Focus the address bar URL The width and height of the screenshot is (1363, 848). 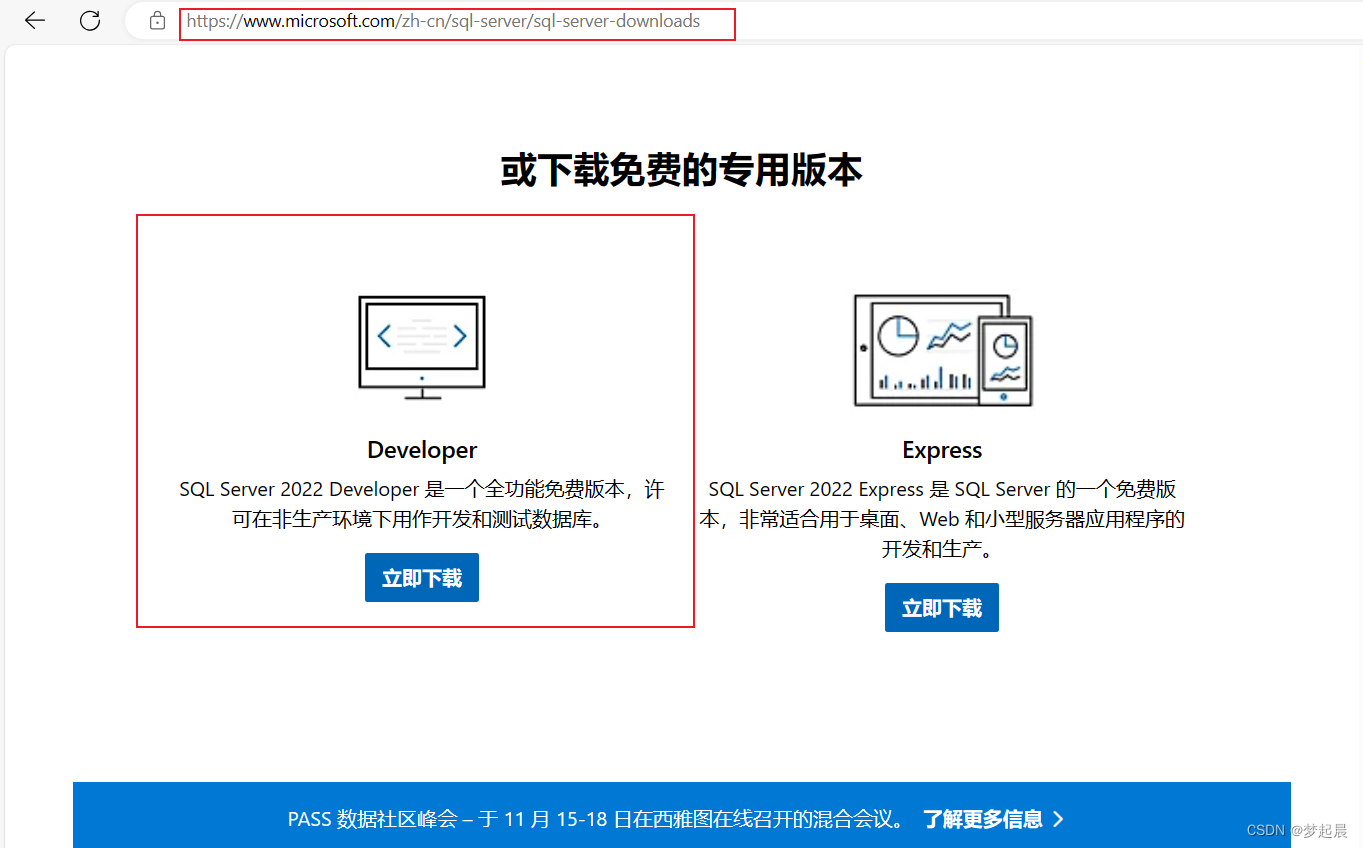point(443,21)
